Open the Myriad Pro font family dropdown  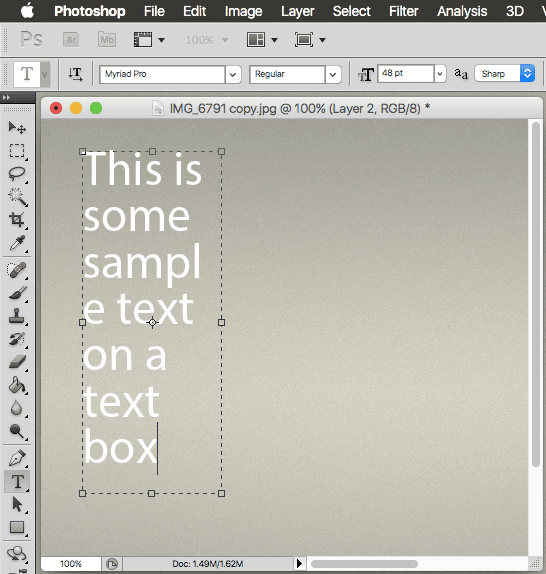tap(233, 75)
